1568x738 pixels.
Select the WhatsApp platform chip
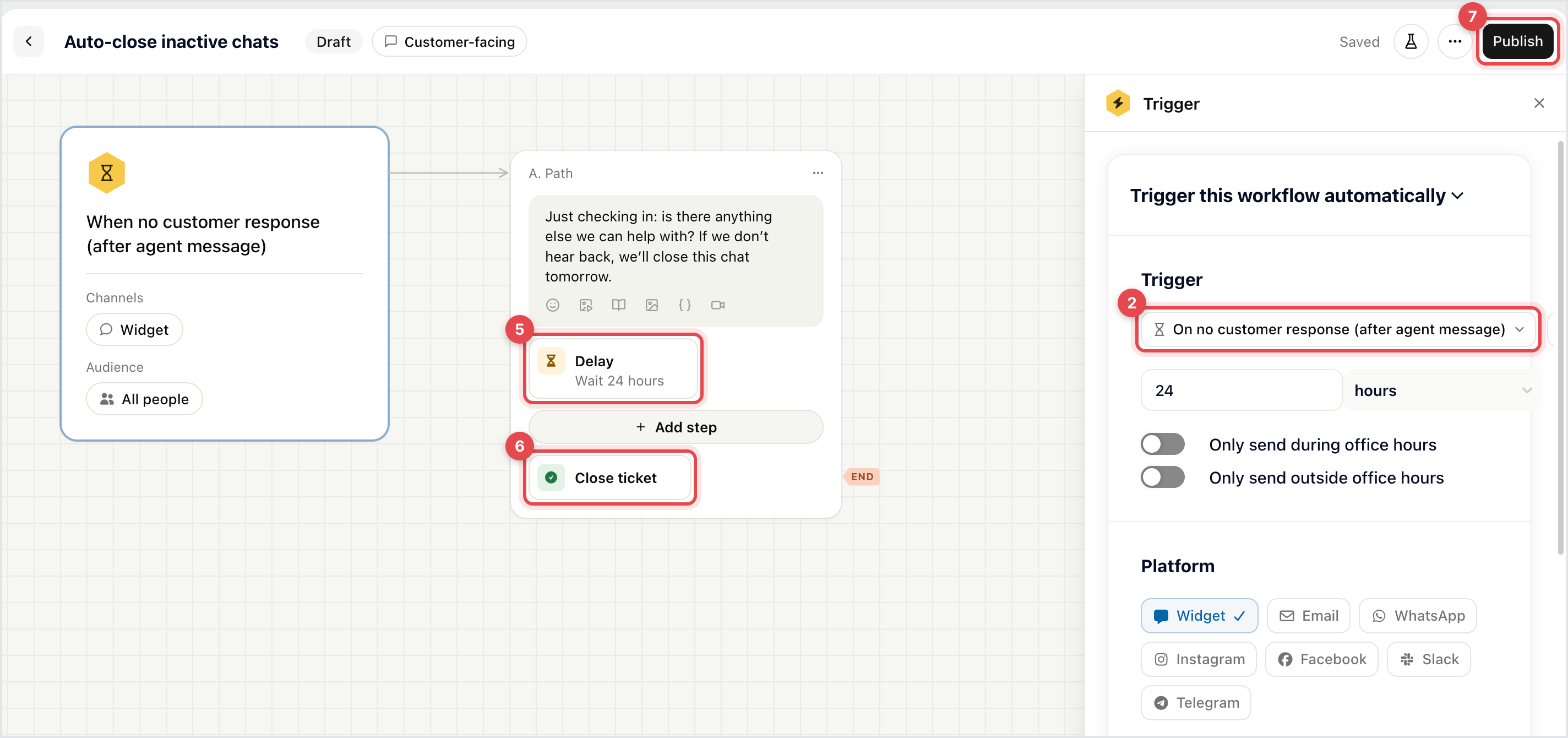tap(1418, 616)
